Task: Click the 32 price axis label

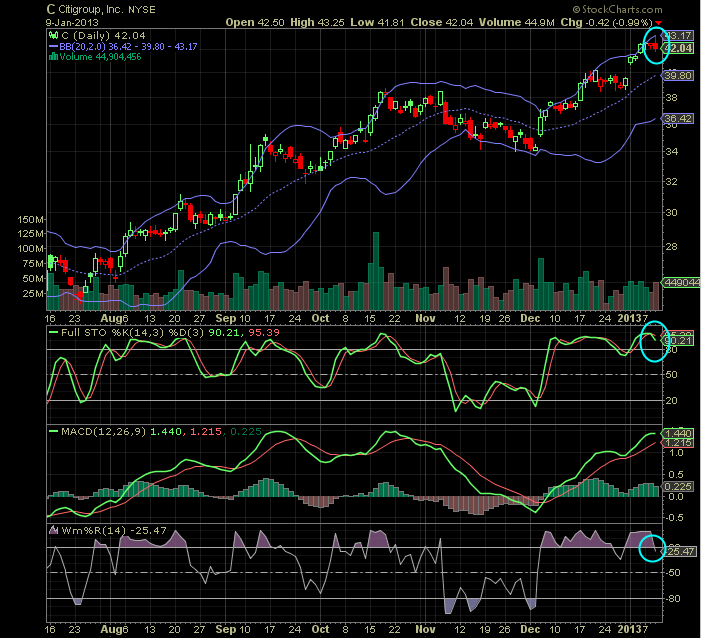Action: [671, 182]
